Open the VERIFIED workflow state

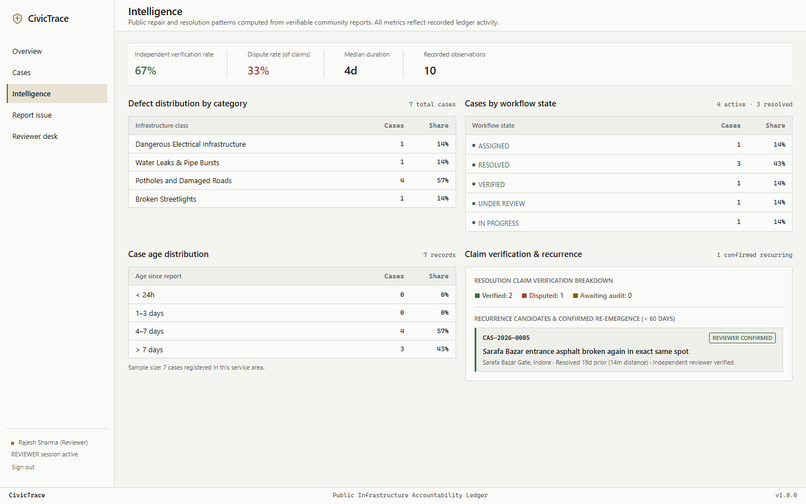491,185
